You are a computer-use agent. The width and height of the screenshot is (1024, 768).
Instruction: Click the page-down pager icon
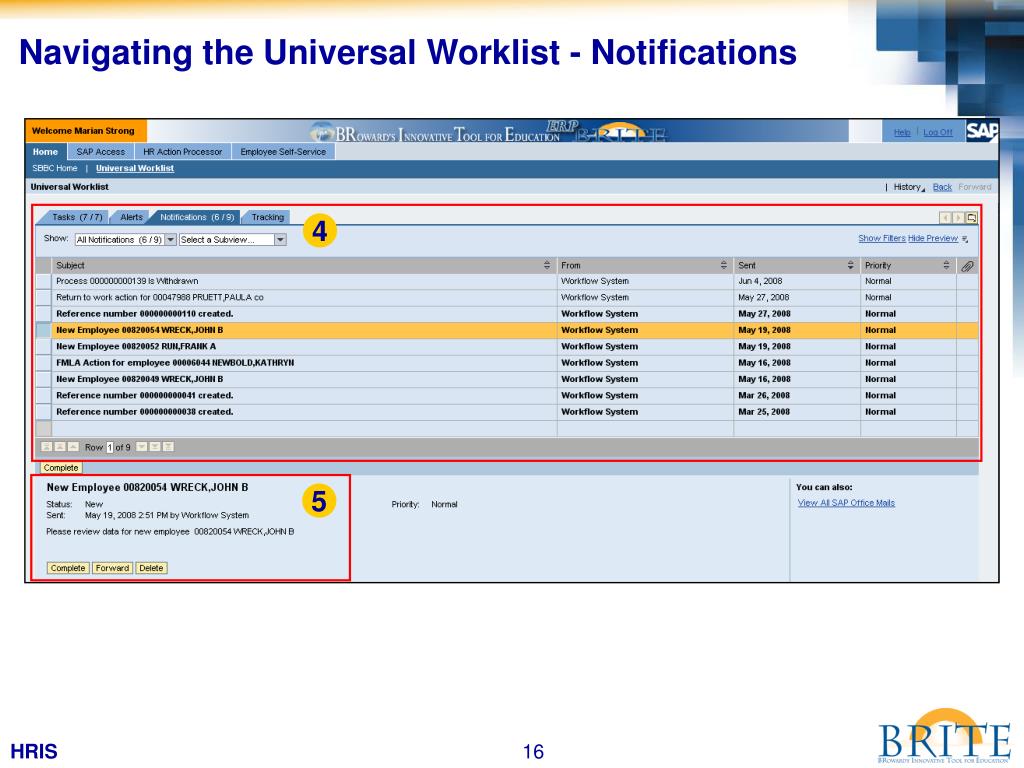(155, 447)
